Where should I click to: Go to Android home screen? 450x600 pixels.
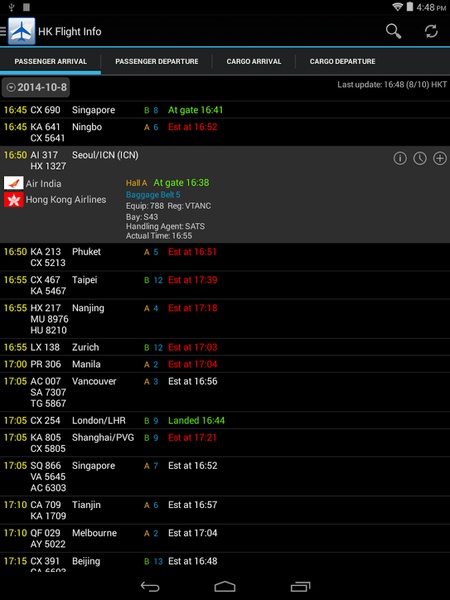[225, 586]
